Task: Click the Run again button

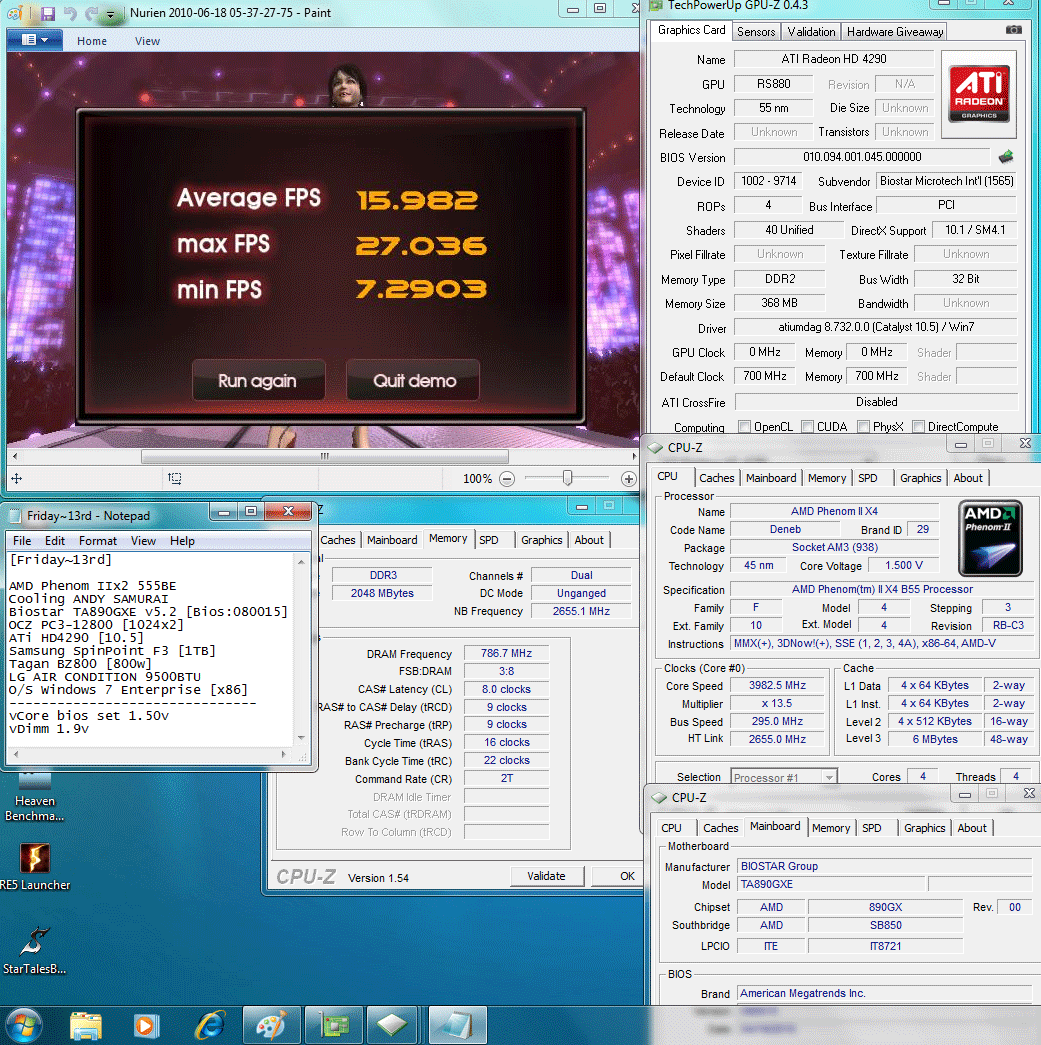Action: point(258,381)
